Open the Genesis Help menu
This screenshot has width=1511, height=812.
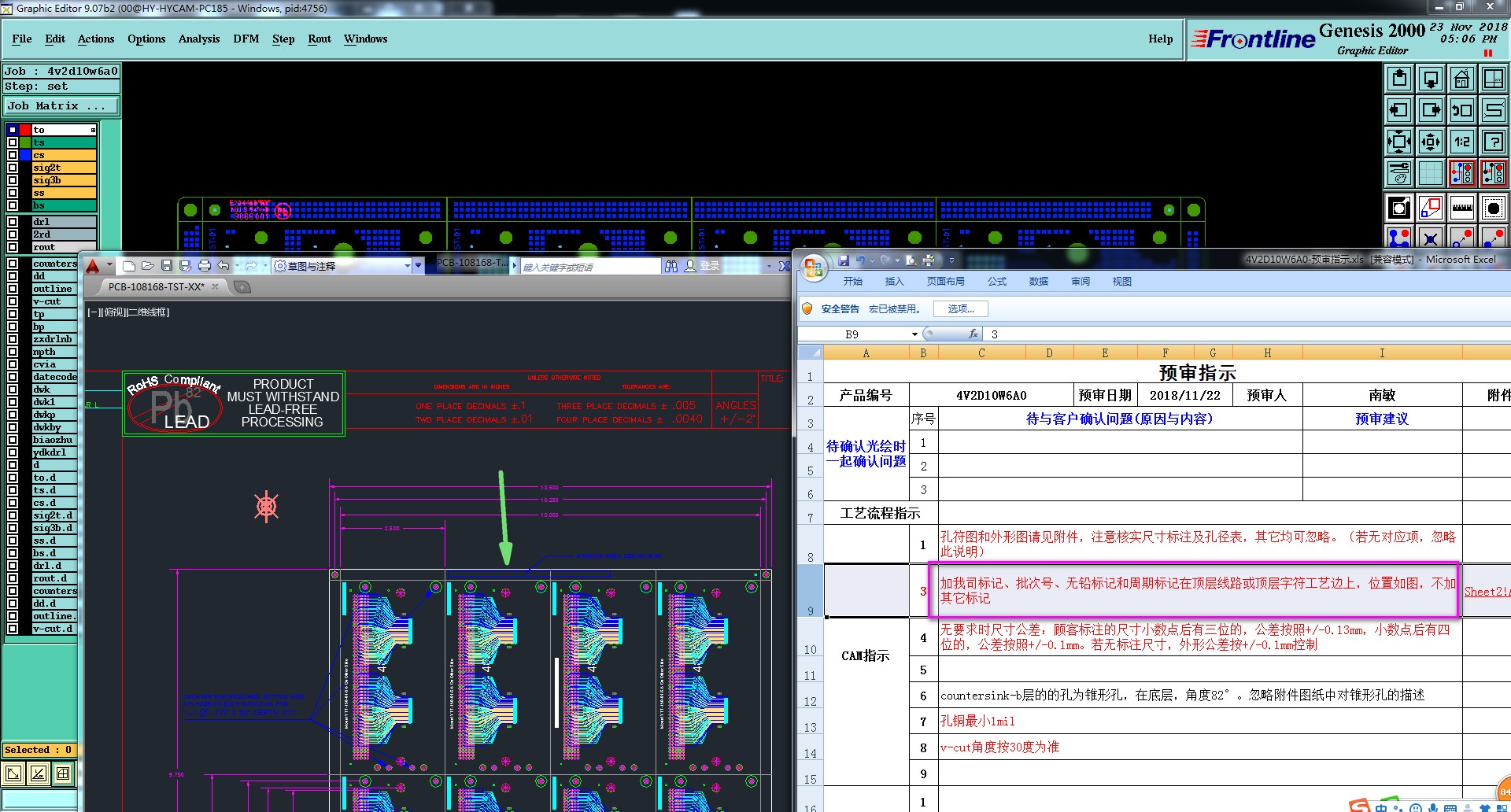click(1161, 39)
